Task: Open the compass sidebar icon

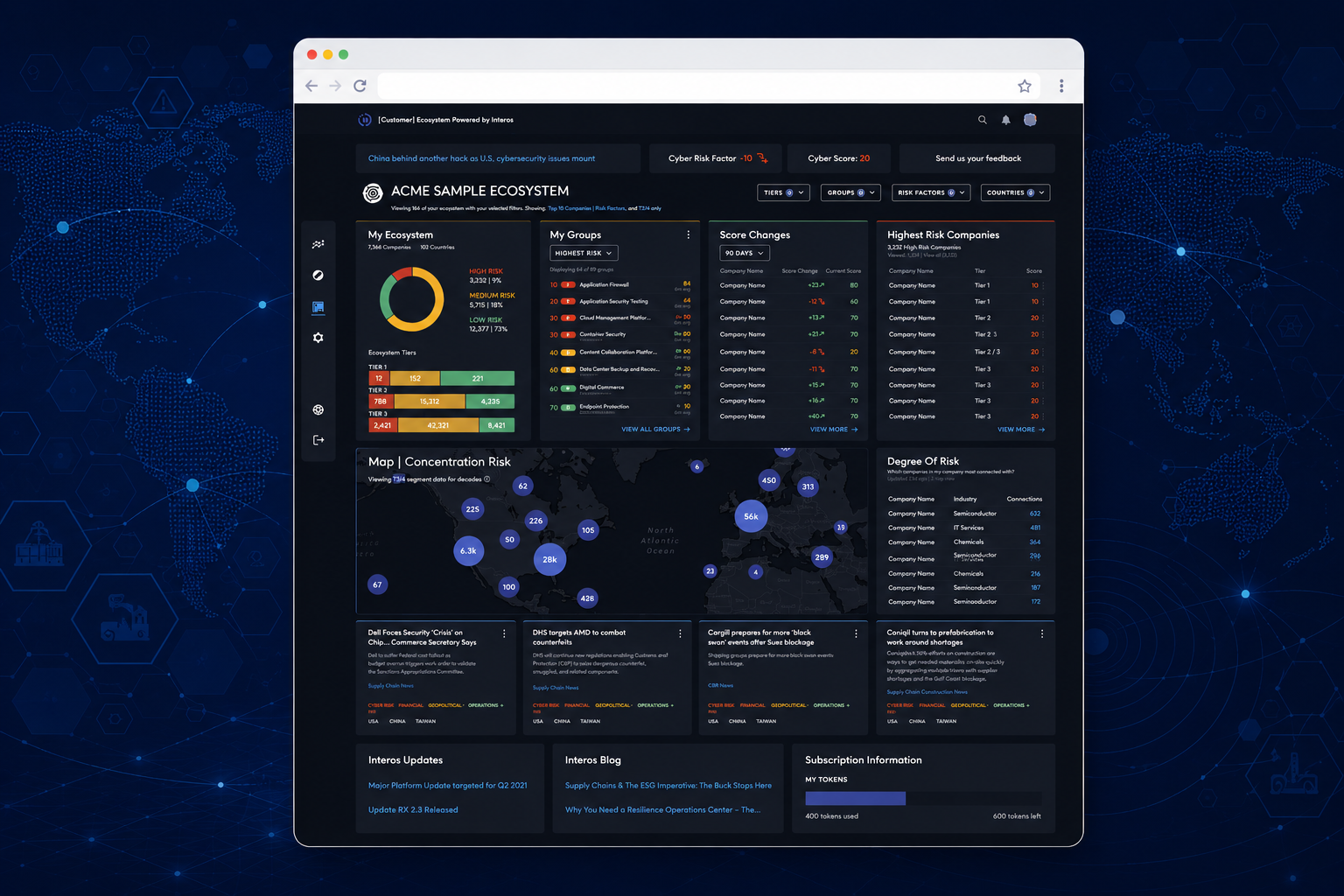Action: [x=318, y=276]
